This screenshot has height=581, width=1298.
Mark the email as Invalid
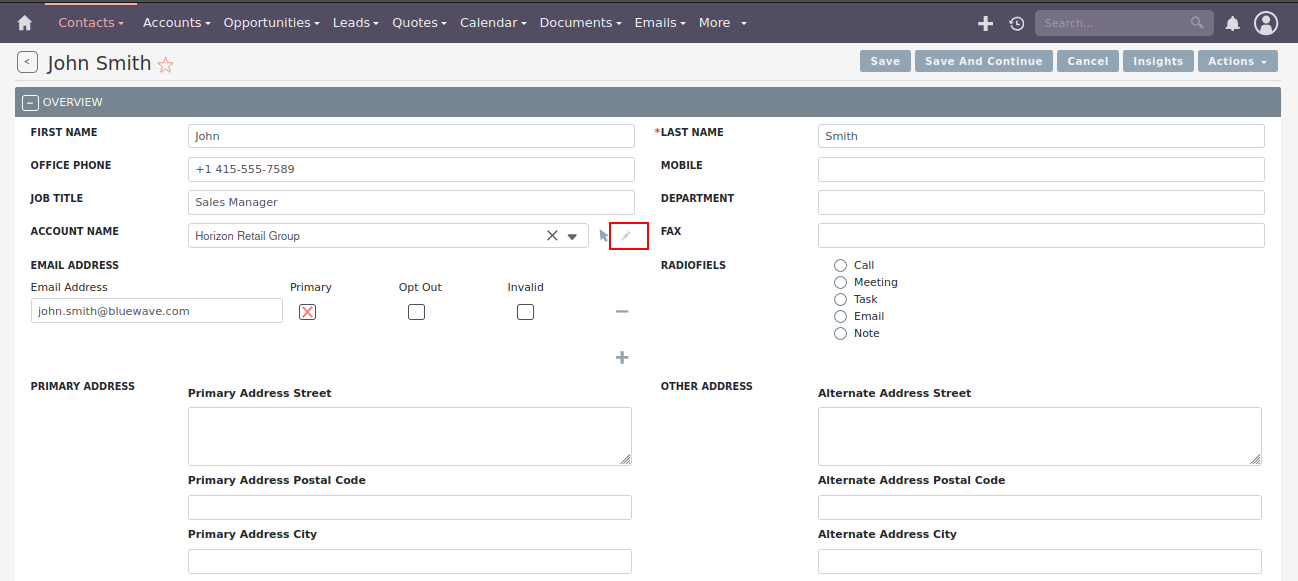pos(525,312)
